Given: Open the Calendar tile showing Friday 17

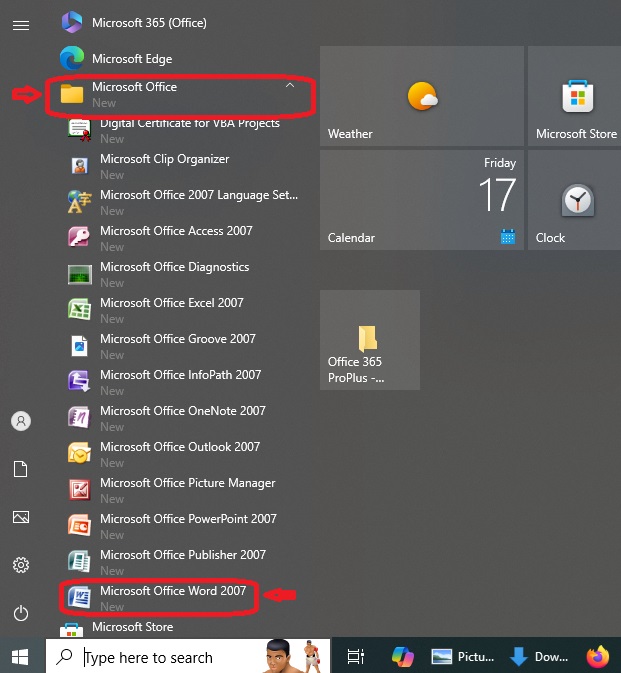Looking at the screenshot, I should [x=422, y=200].
